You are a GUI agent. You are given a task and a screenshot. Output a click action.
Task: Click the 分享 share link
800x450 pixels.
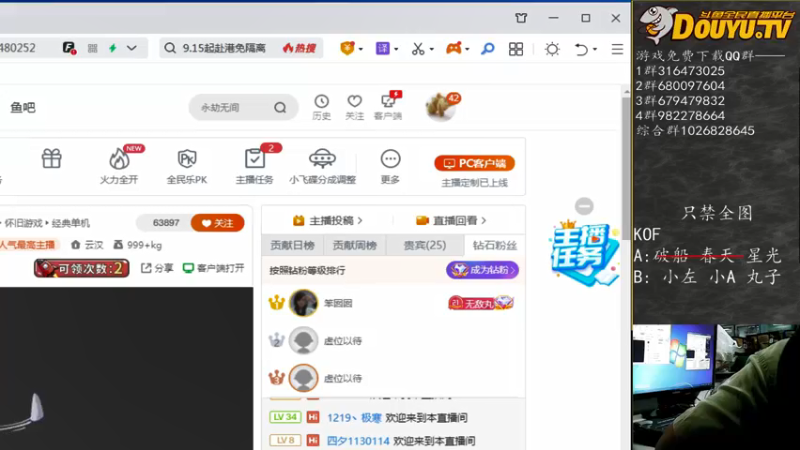(x=157, y=268)
